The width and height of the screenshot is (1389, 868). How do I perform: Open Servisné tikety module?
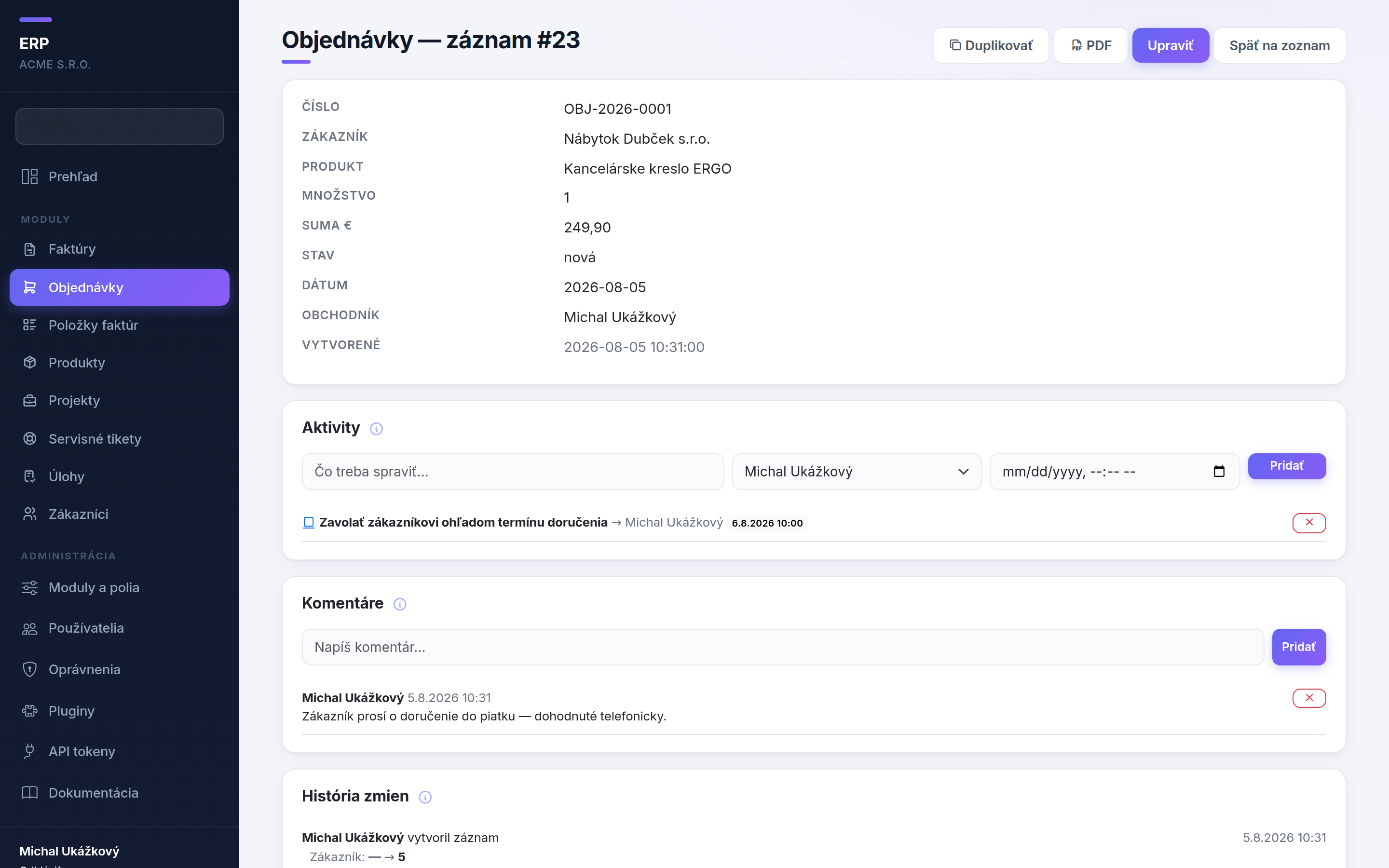(x=120, y=439)
